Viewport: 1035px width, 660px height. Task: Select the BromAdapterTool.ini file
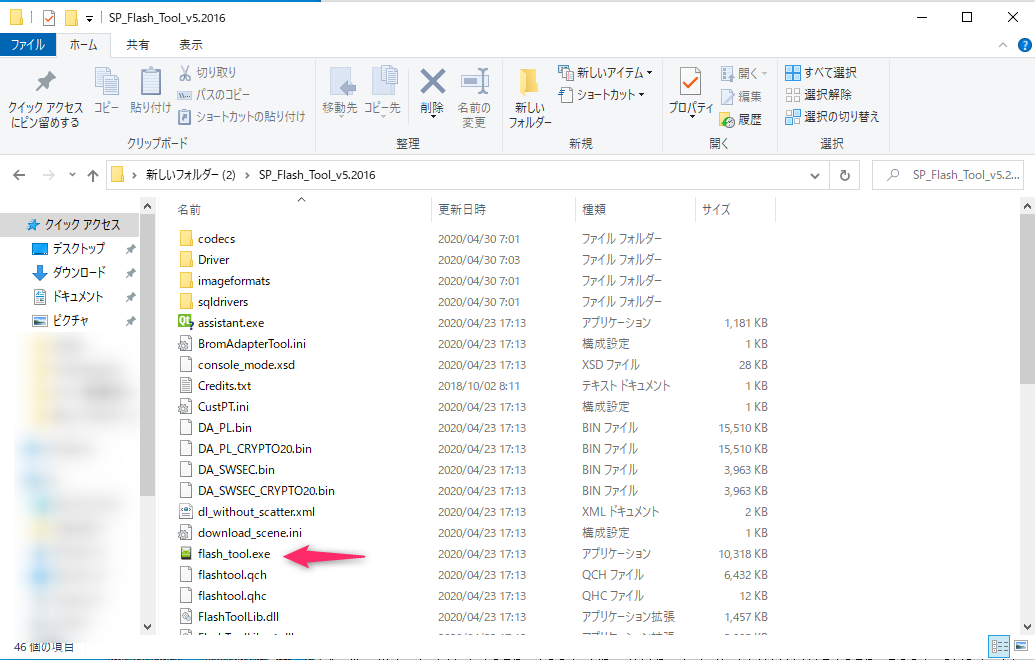(251, 343)
